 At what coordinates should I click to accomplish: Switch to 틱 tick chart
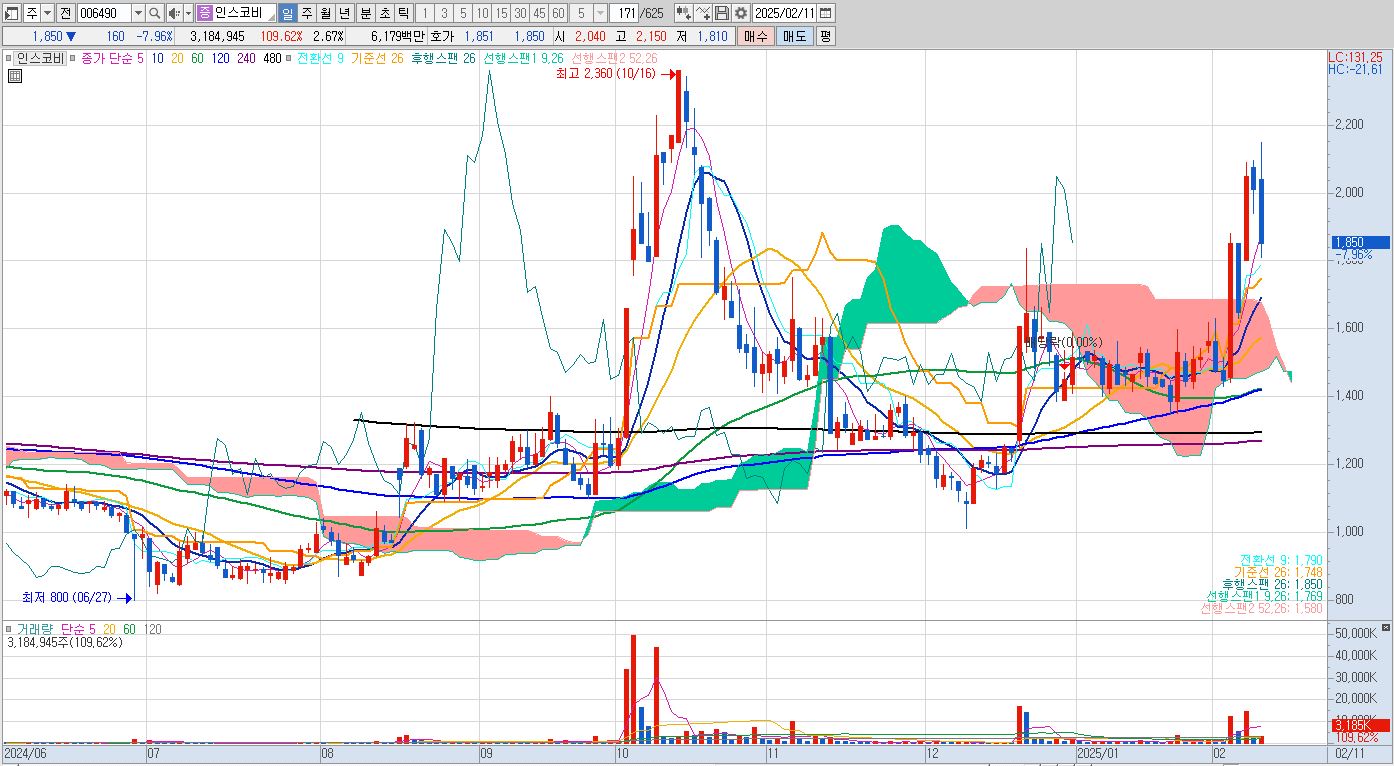click(402, 13)
